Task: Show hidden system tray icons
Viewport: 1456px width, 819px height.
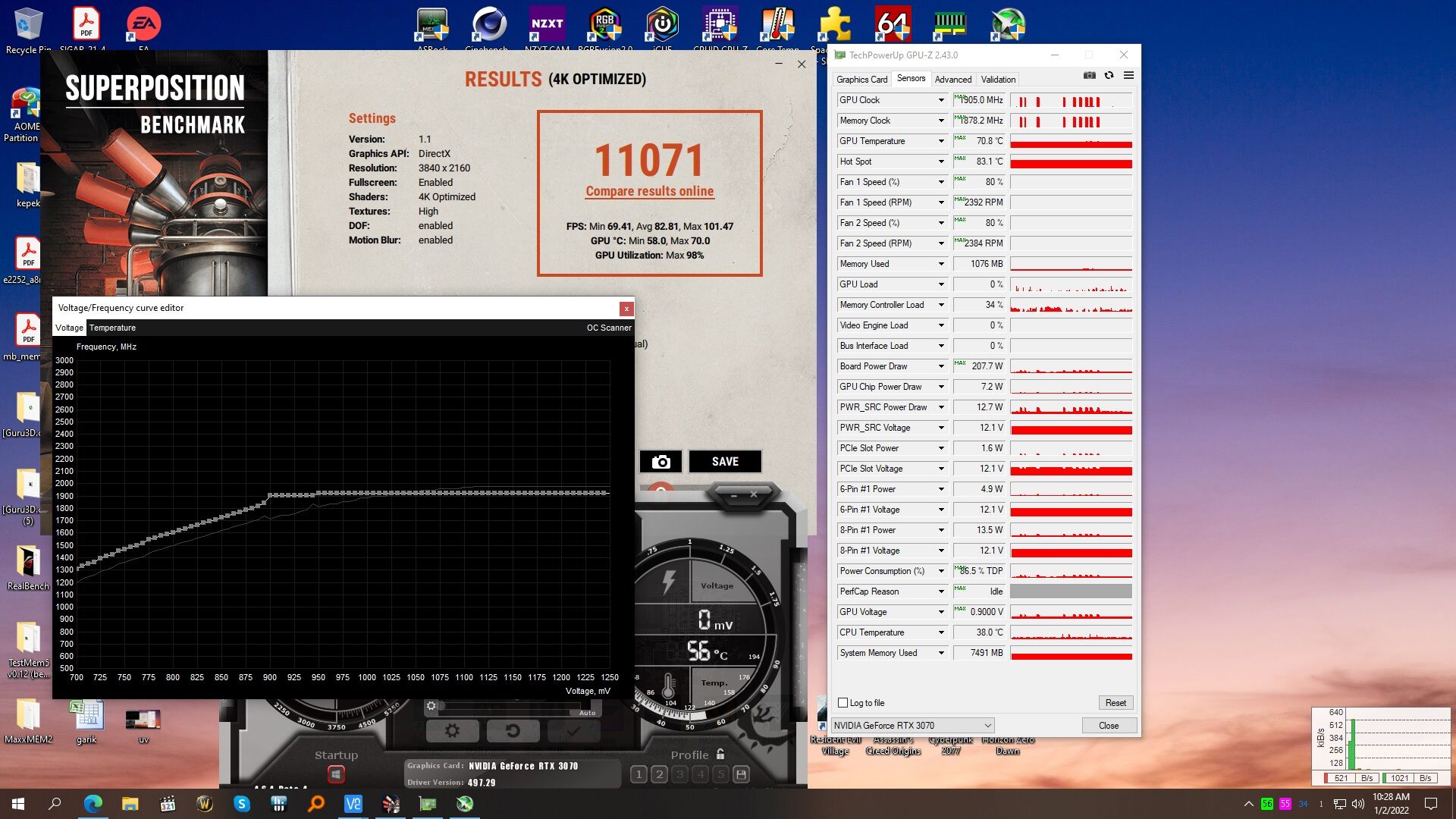Action: point(1248,804)
